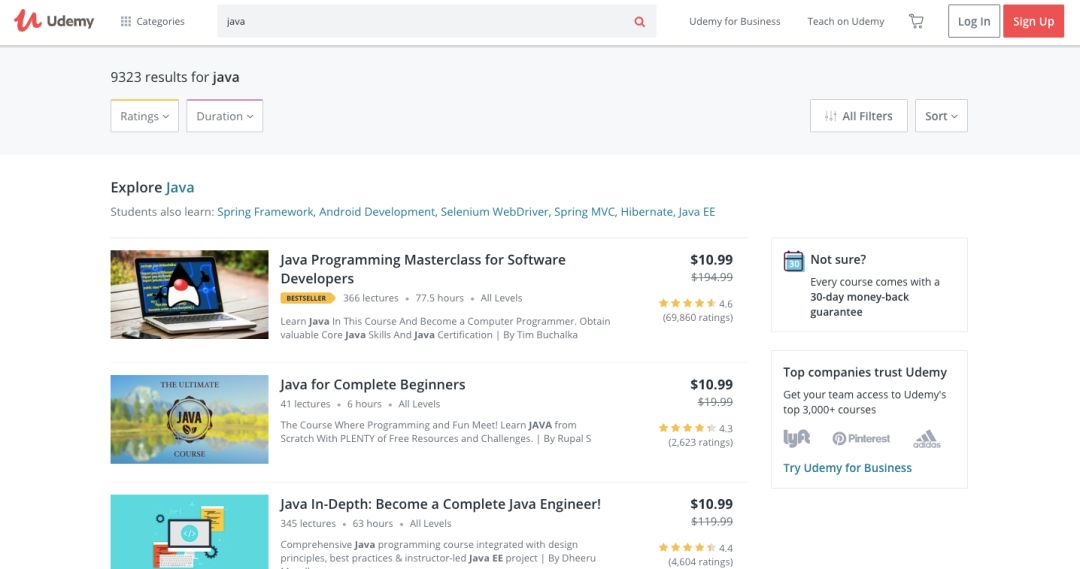The width and height of the screenshot is (1080, 569).
Task: Open the shopping cart
Action: [915, 21]
